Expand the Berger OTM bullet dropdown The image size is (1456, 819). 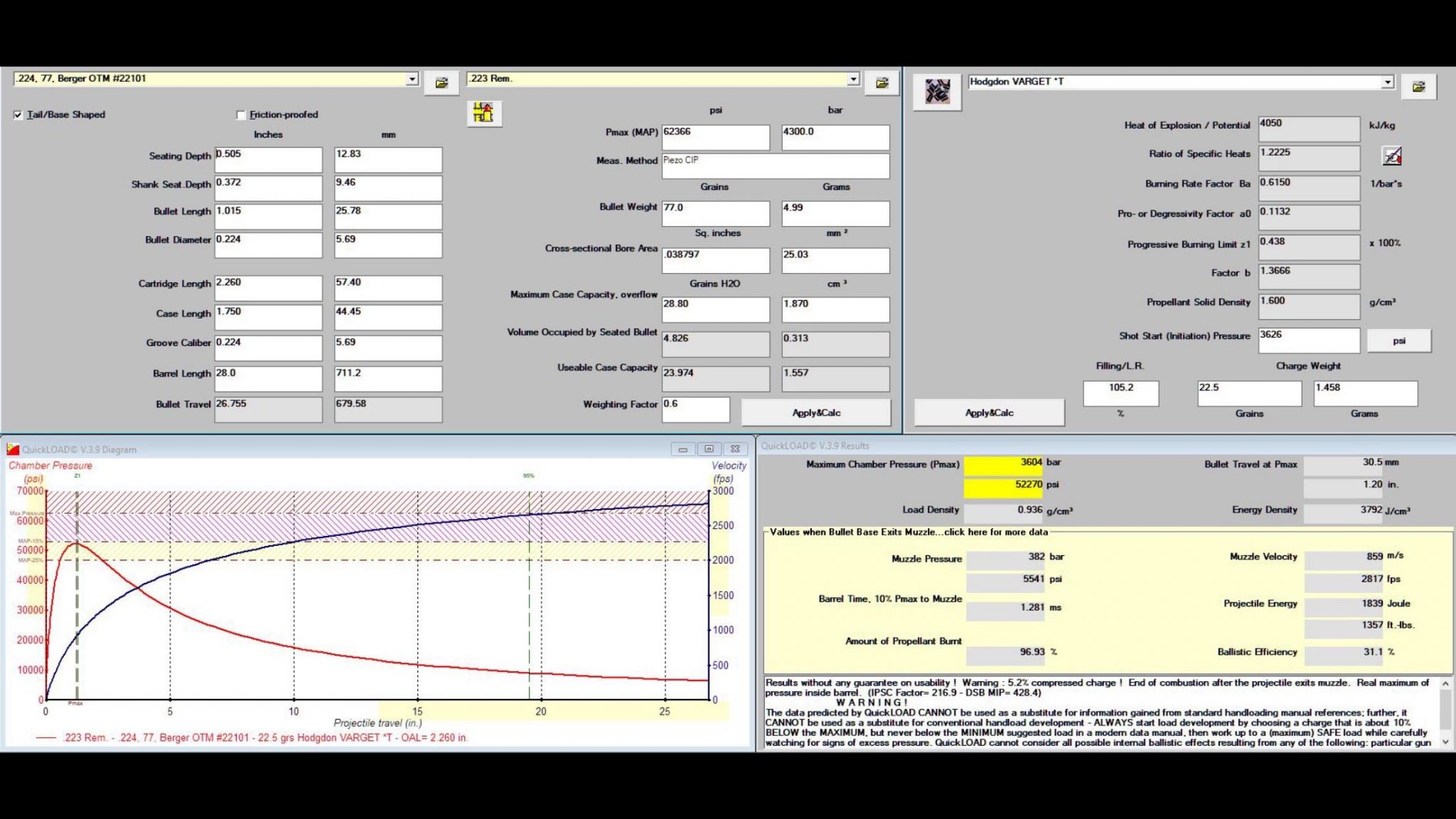point(412,79)
